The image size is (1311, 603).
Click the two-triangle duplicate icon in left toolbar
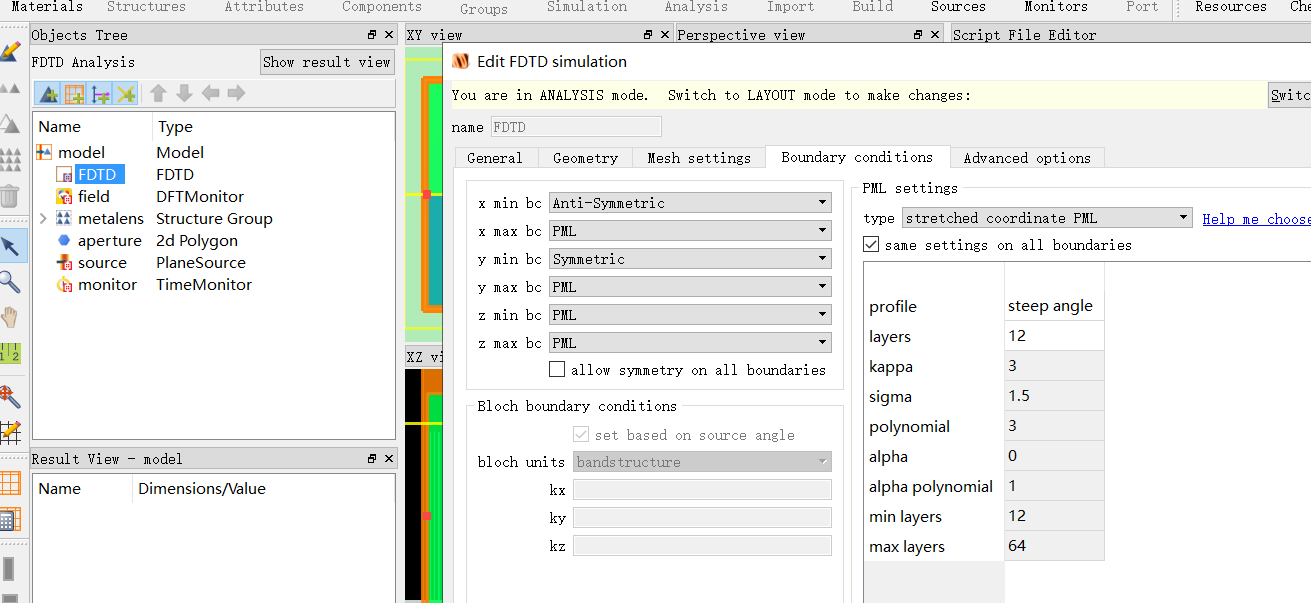pos(10,88)
